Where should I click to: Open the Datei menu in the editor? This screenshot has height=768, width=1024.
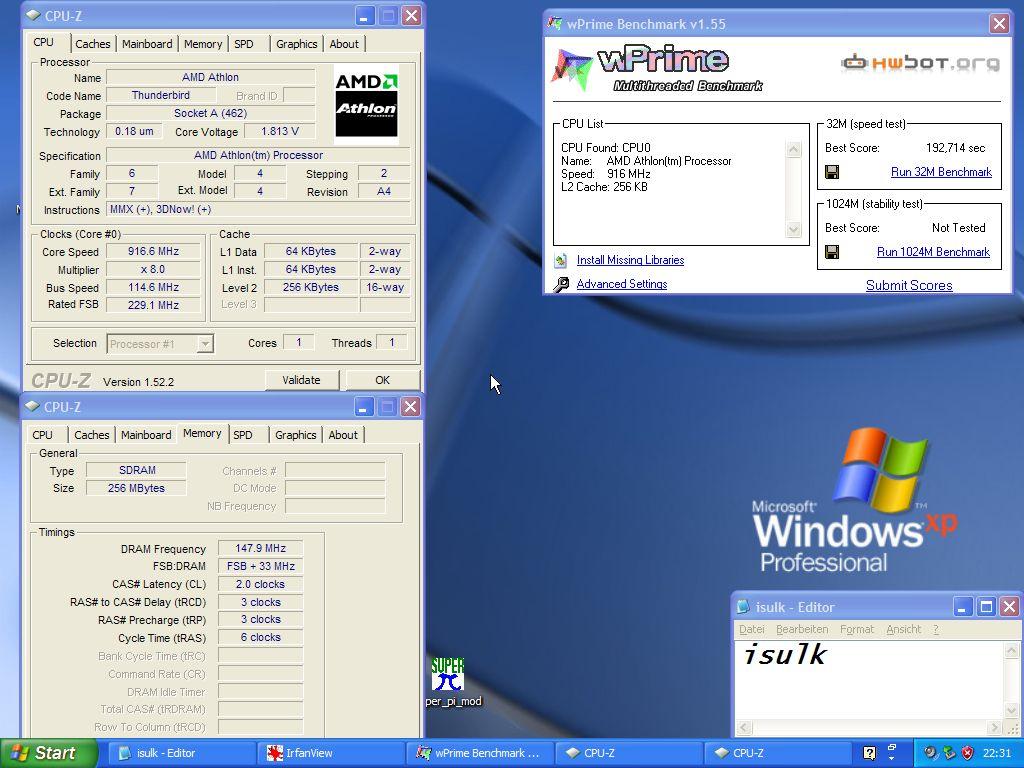tap(752, 630)
